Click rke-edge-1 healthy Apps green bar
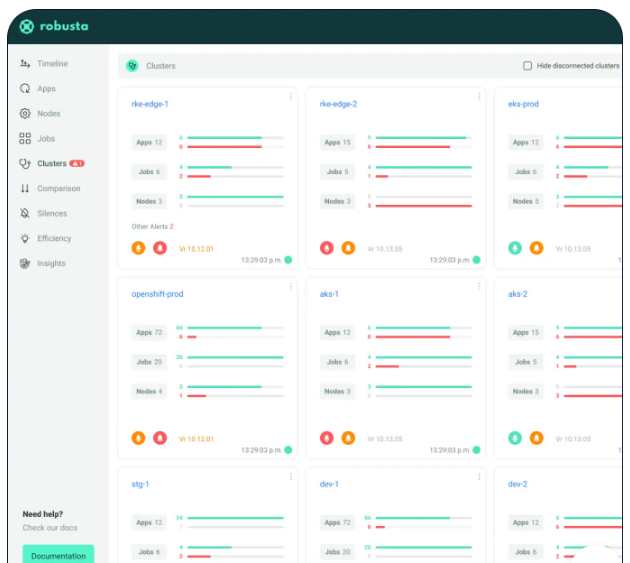 [x=225, y=138]
